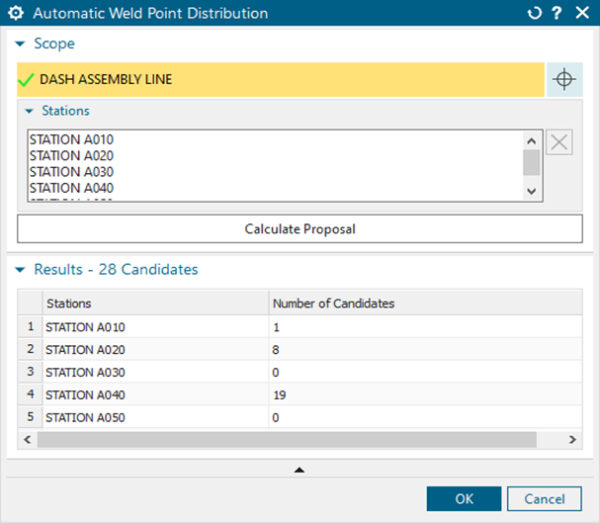Image resolution: width=600 pixels, height=523 pixels.
Task: Click the settings gear icon in title bar
Action: 15,14
